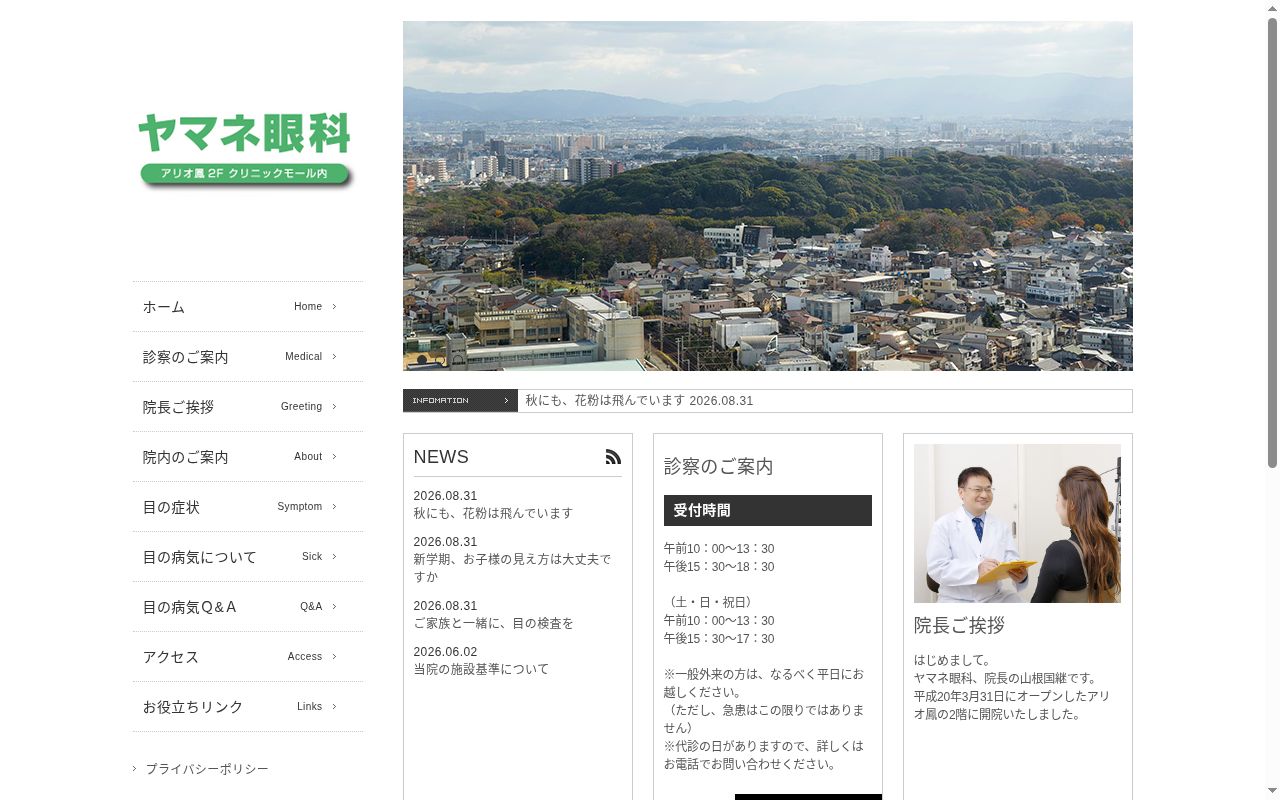Screen dimensions: 1280x800
Task: Open NEWS item 秋にも、花粉は飛んでいます
Action: pyautogui.click(x=493, y=513)
